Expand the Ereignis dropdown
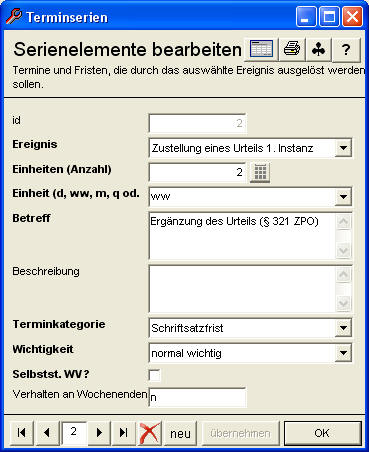The image size is (369, 452). coord(343,148)
